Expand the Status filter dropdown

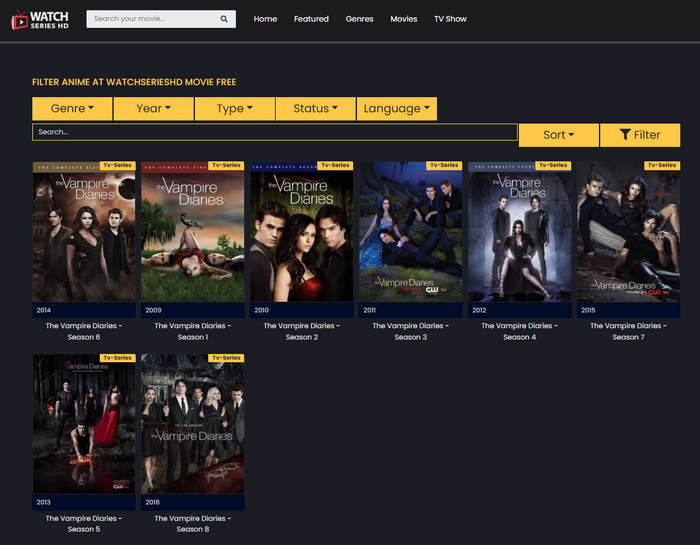coord(316,108)
